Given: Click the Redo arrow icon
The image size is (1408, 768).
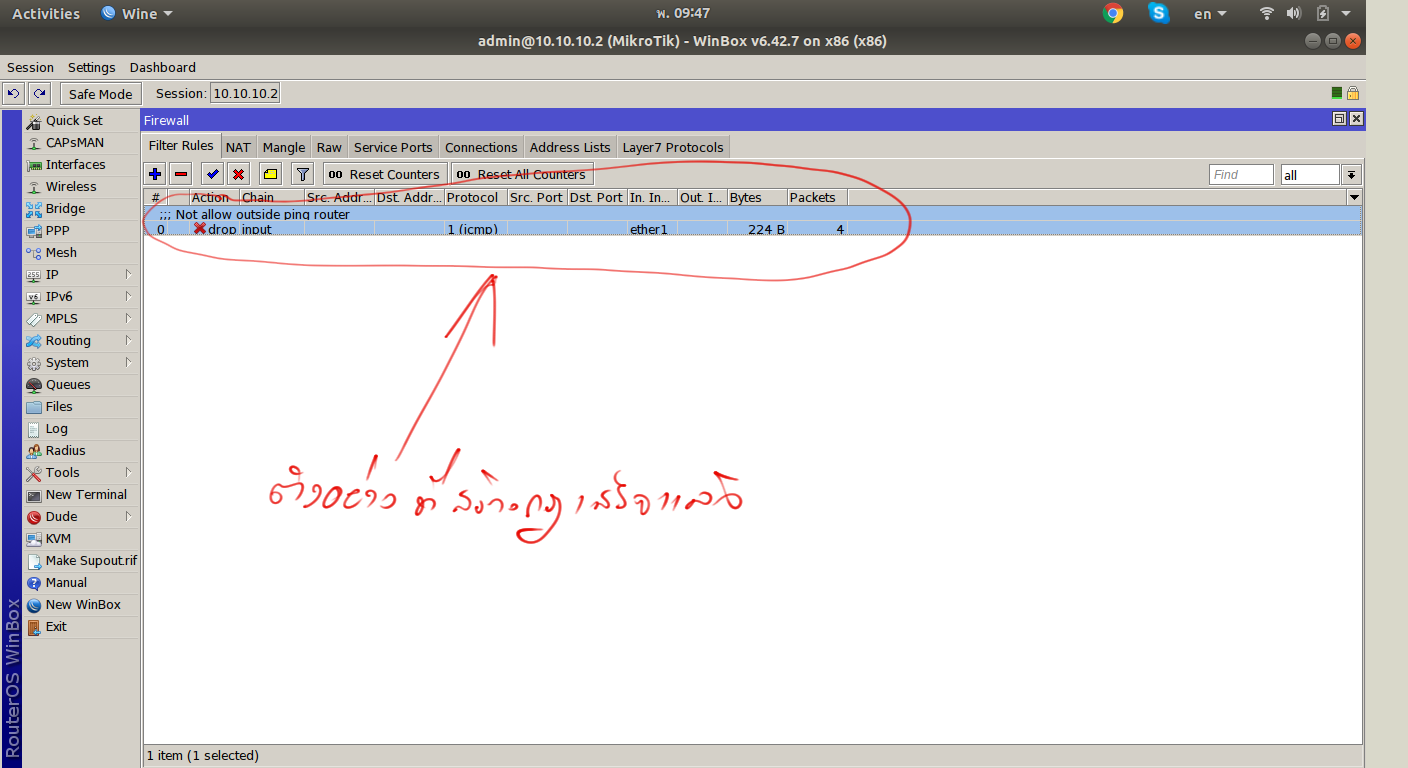Looking at the screenshot, I should (x=39, y=94).
